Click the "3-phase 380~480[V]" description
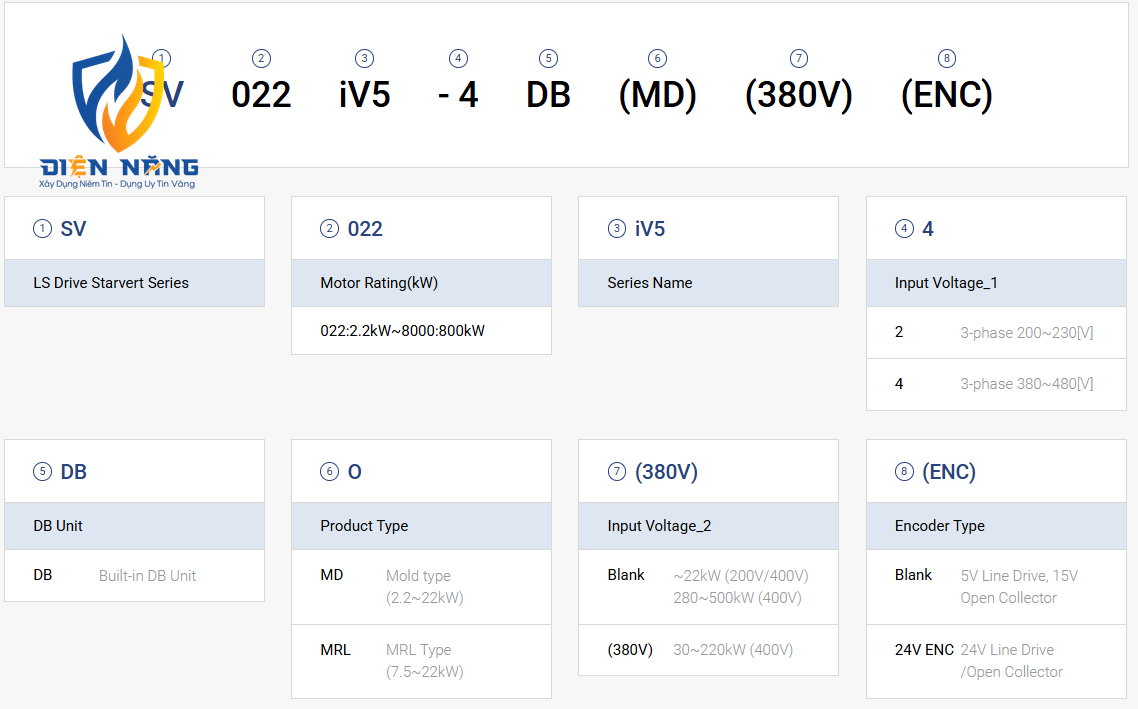 pyautogui.click(x=1026, y=384)
